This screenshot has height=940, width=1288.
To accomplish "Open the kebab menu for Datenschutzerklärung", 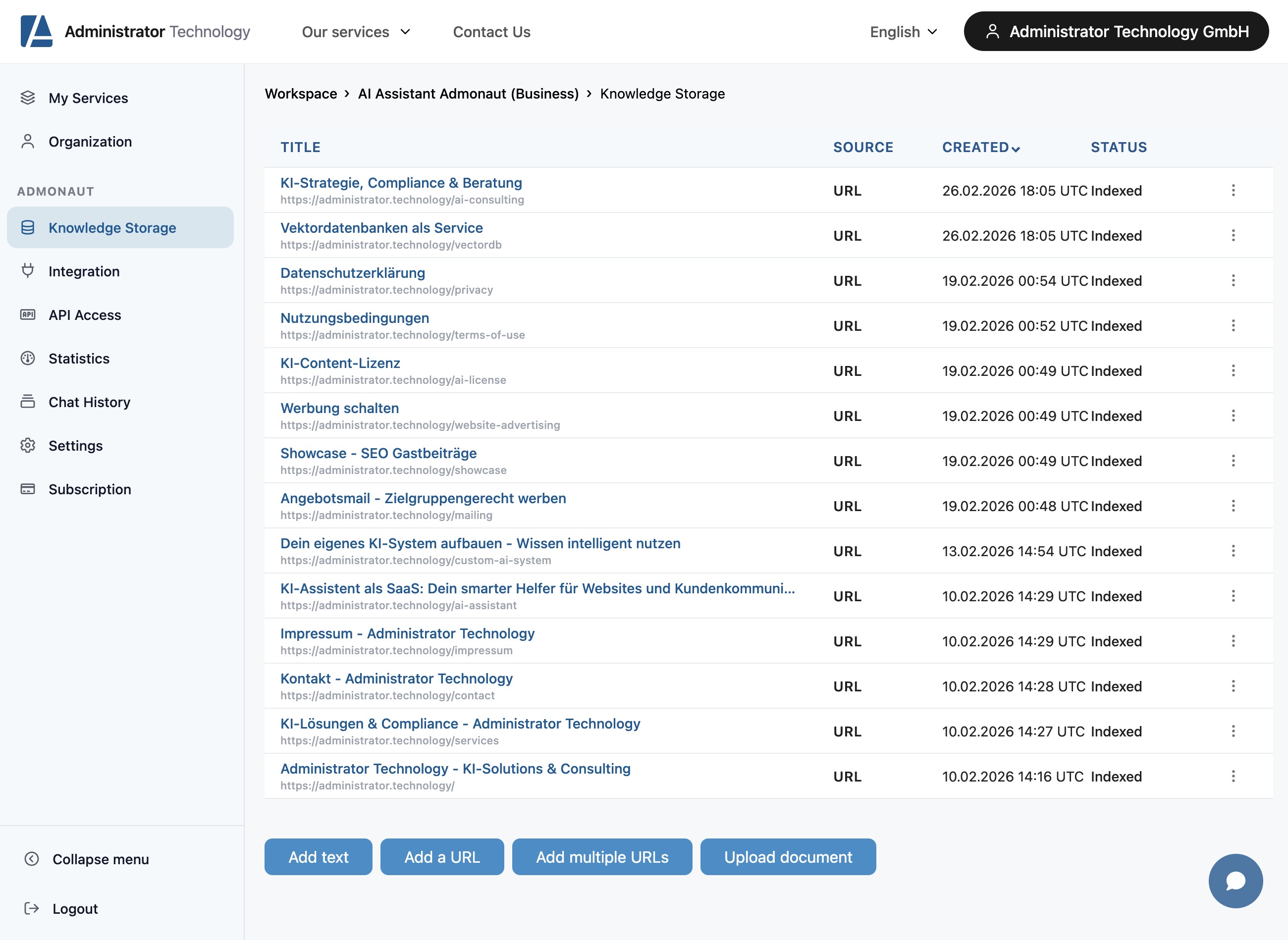I will click(1234, 280).
